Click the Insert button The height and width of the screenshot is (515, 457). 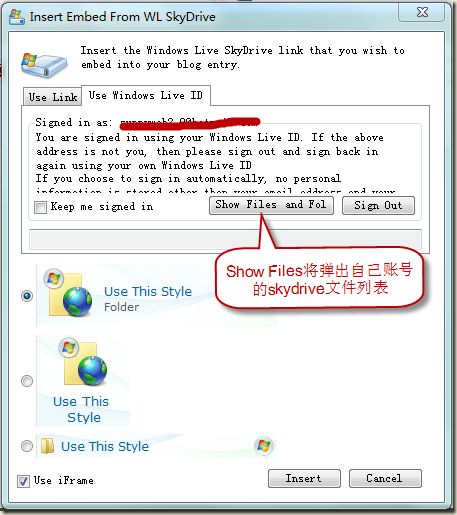pyautogui.click(x=304, y=478)
